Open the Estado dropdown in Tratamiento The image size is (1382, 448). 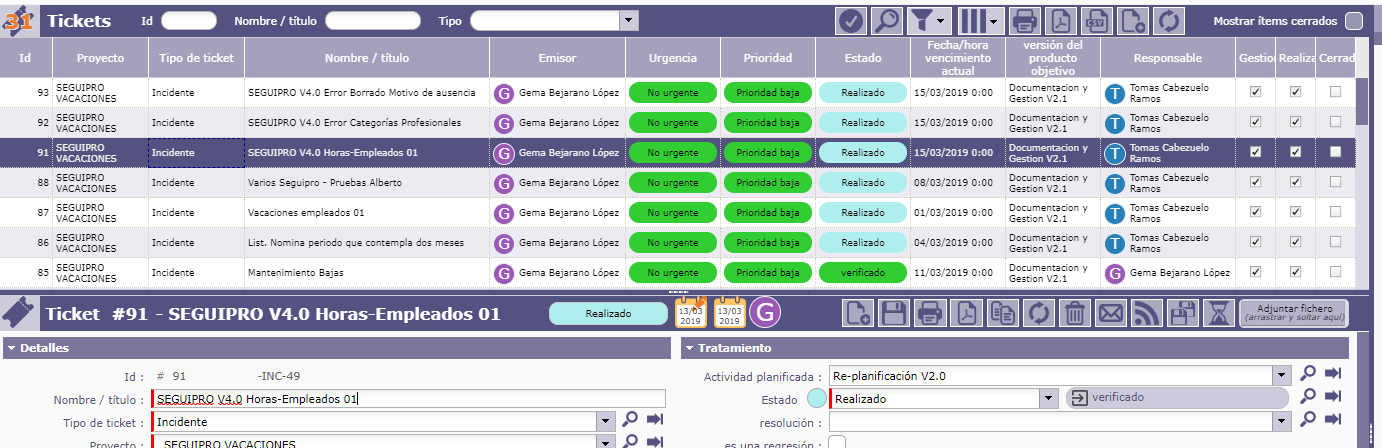[1048, 398]
